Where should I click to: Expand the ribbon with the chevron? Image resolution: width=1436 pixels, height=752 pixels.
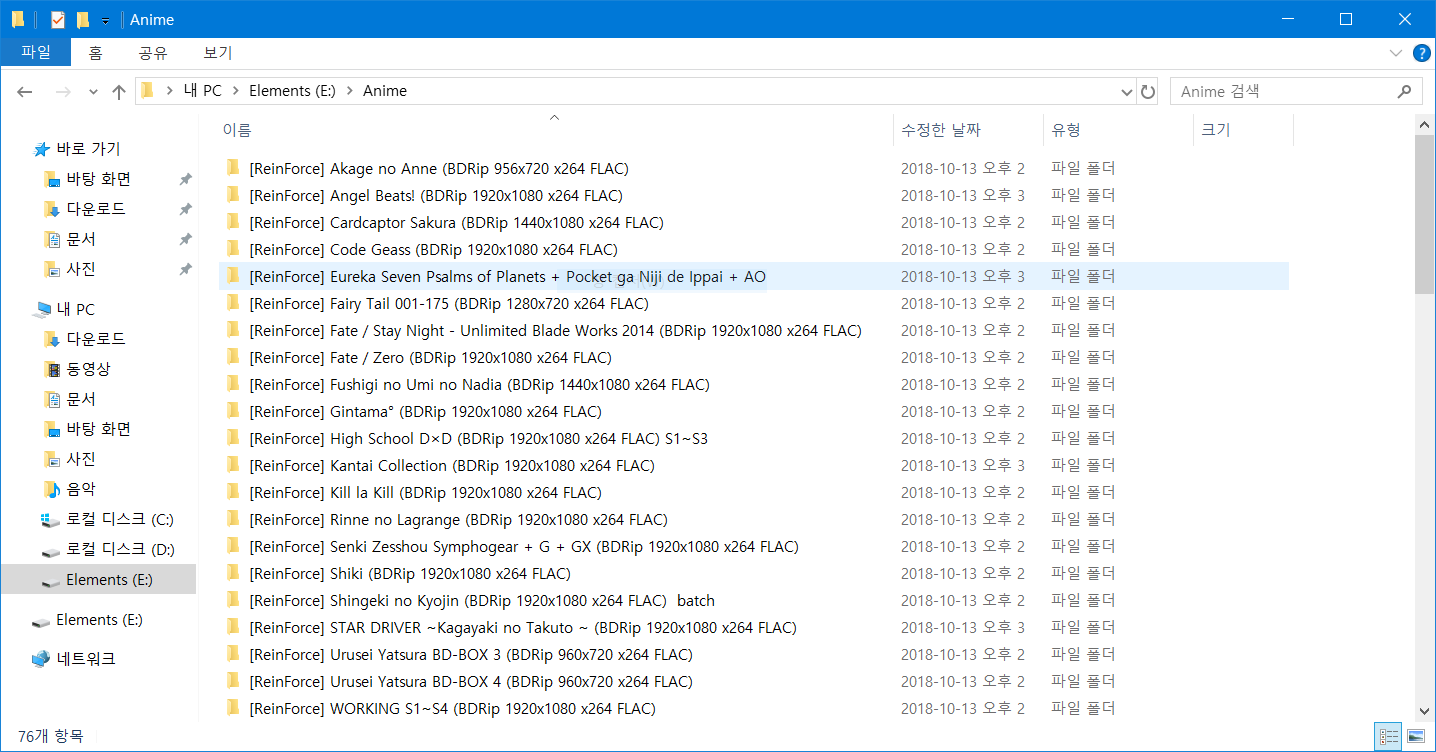point(1396,53)
